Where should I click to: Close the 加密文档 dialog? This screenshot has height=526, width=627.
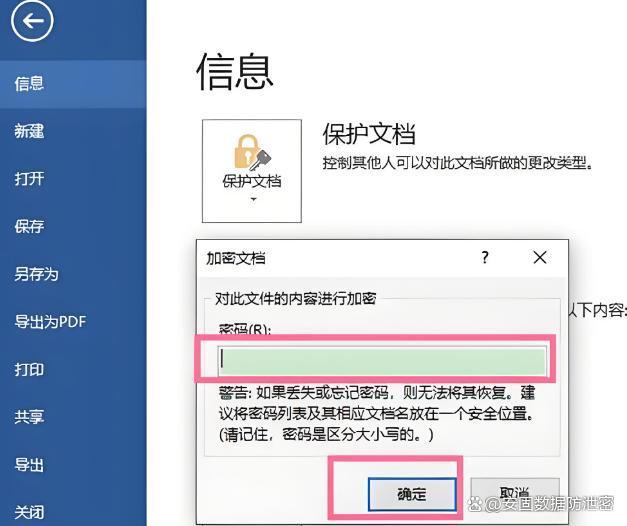[x=540, y=257]
